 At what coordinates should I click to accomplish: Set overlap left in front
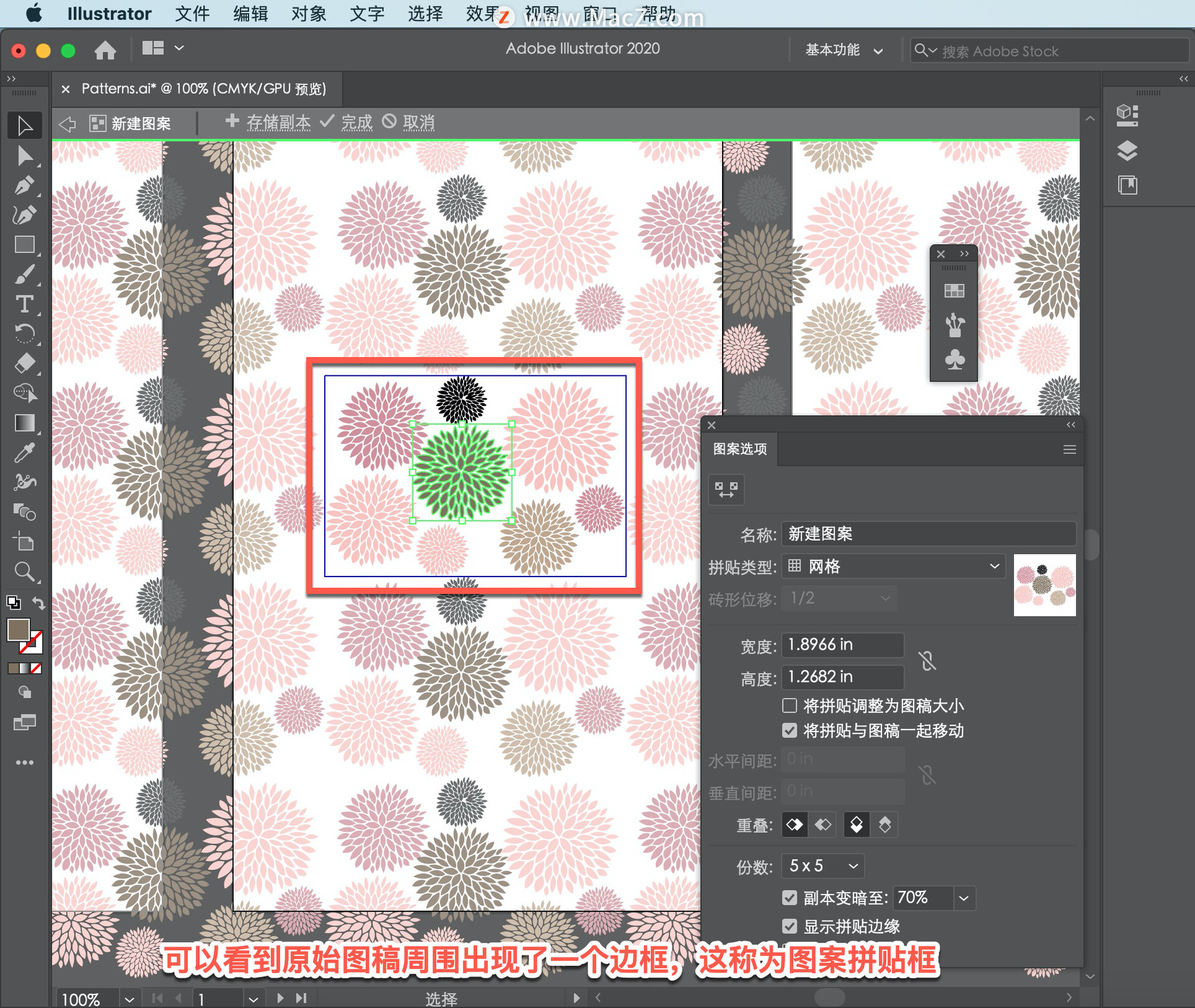tap(794, 825)
